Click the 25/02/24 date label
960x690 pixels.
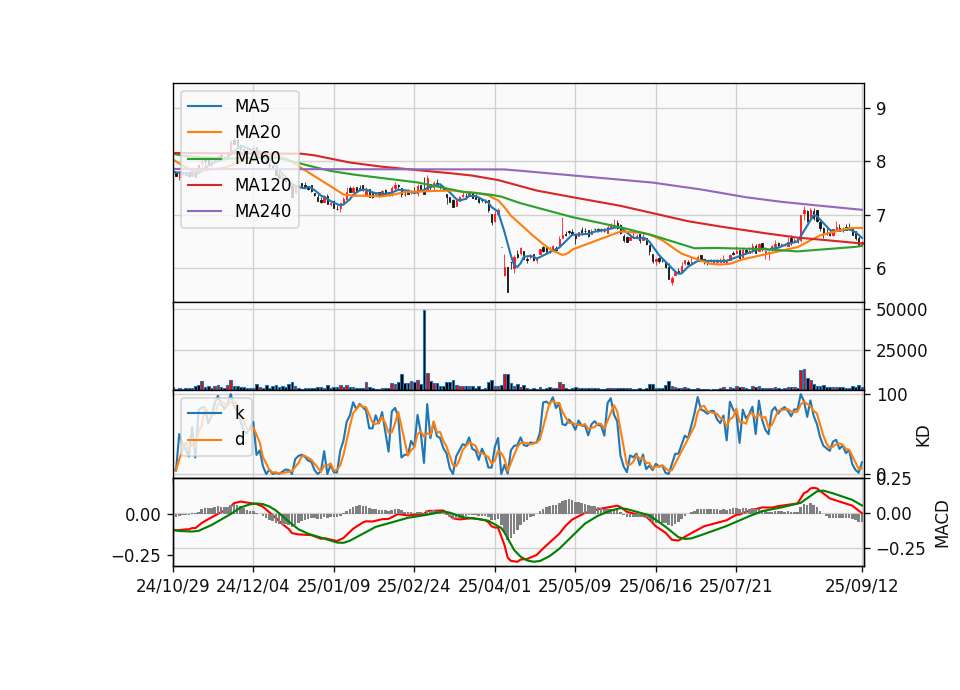414,586
